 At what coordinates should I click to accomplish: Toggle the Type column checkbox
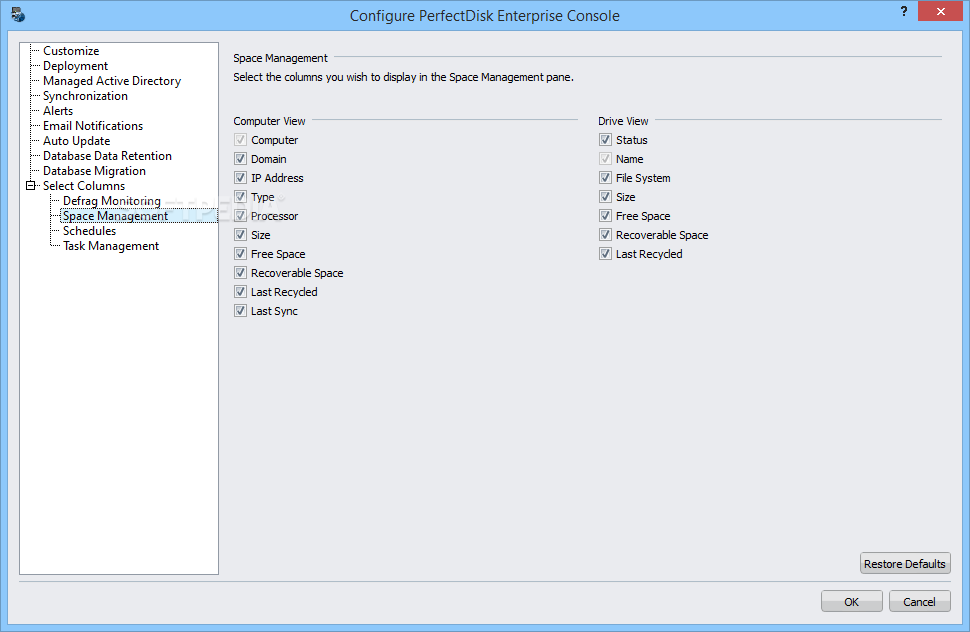241,197
